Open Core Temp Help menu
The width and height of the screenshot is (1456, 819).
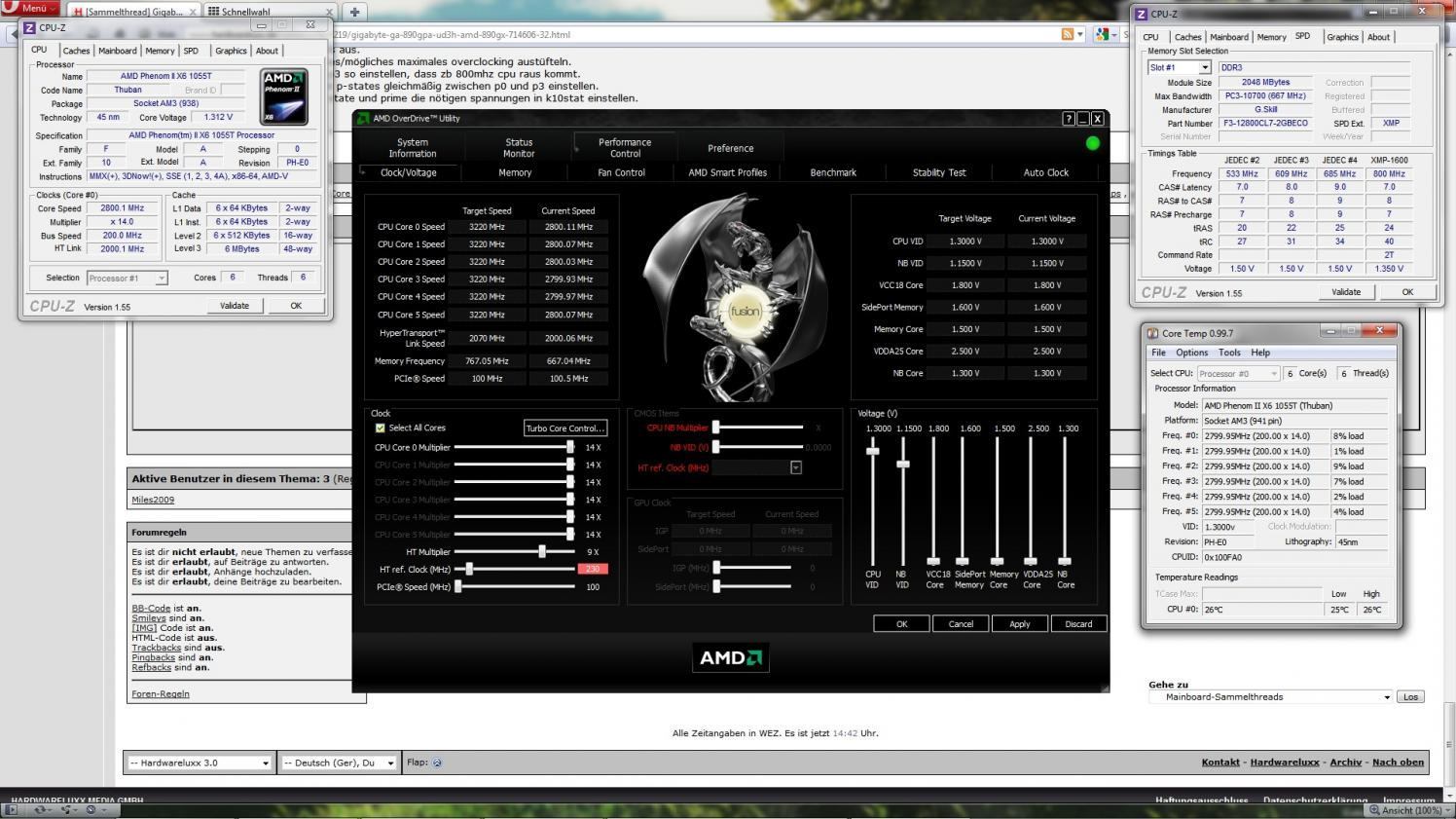pyautogui.click(x=1260, y=353)
